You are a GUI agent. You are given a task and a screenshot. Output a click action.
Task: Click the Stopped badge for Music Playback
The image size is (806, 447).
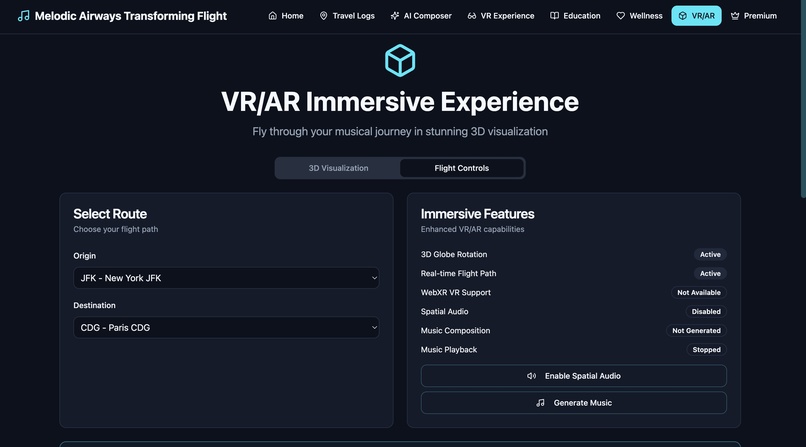tap(706, 349)
